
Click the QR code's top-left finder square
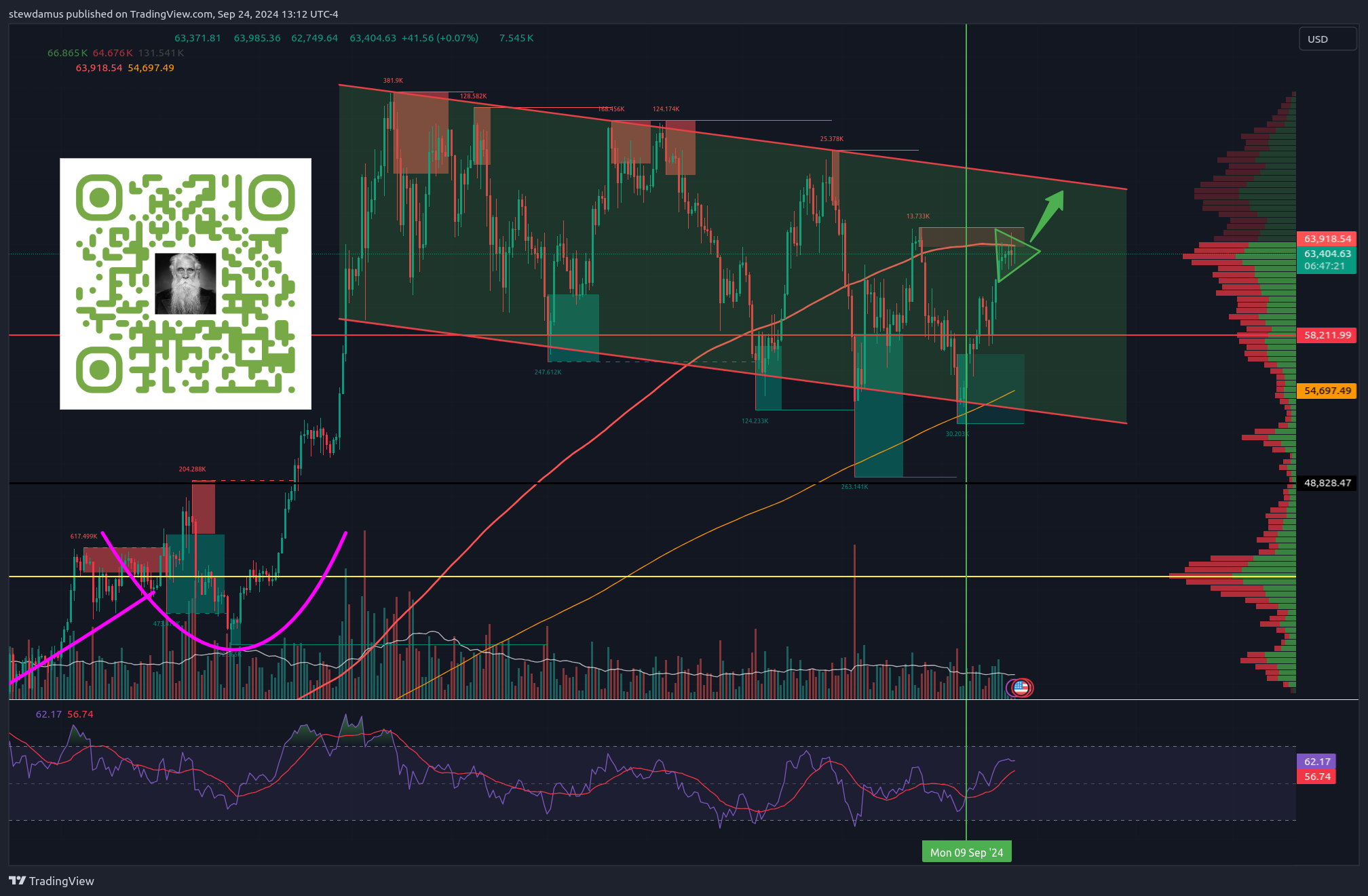pyautogui.click(x=99, y=197)
